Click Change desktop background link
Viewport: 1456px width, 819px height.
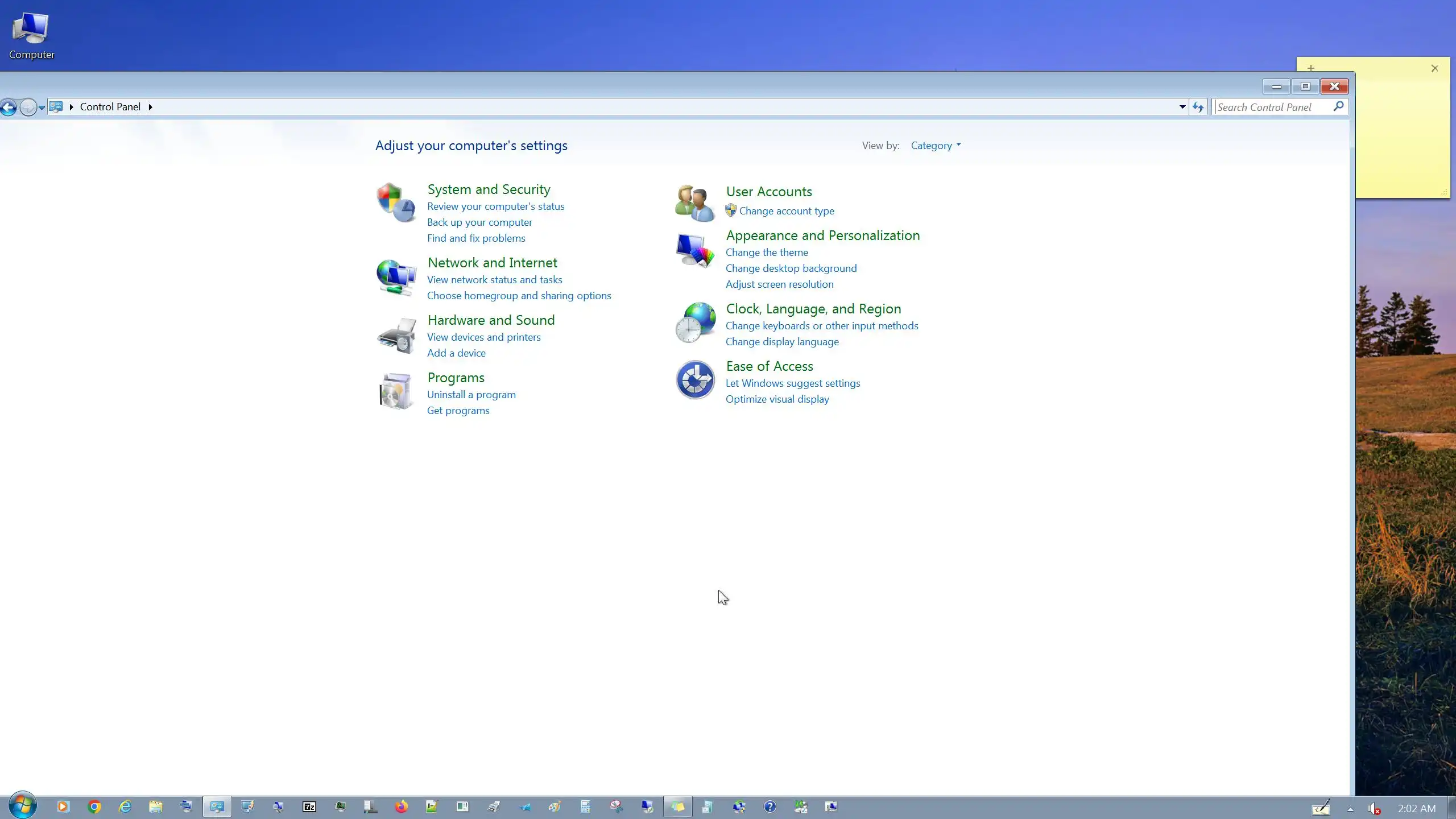point(791,268)
